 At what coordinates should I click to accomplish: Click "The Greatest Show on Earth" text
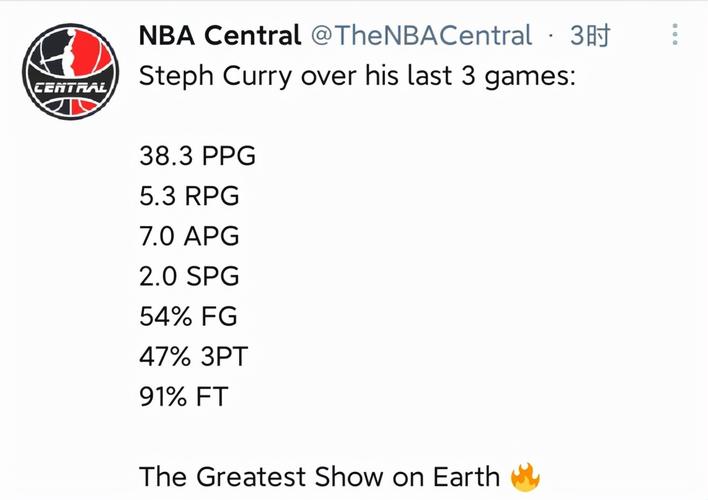click(x=319, y=476)
